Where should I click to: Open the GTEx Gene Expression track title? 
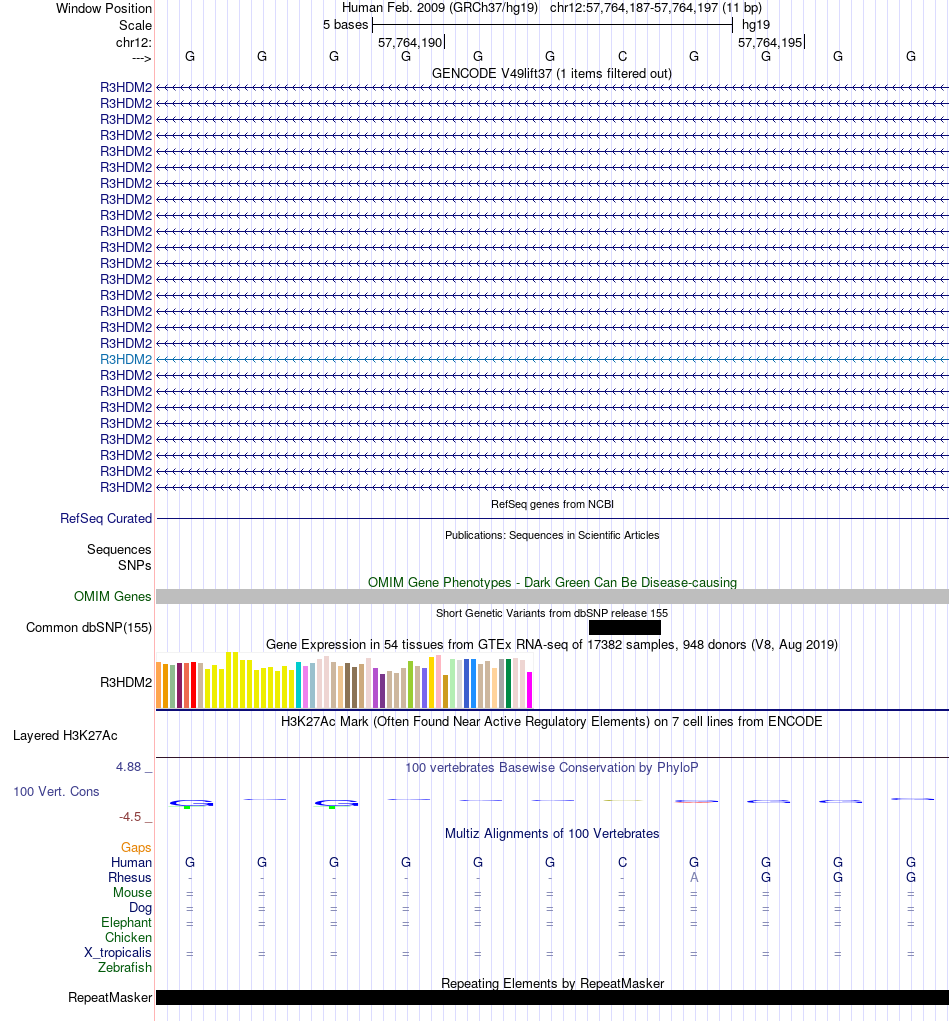pyautogui.click(x=552, y=645)
